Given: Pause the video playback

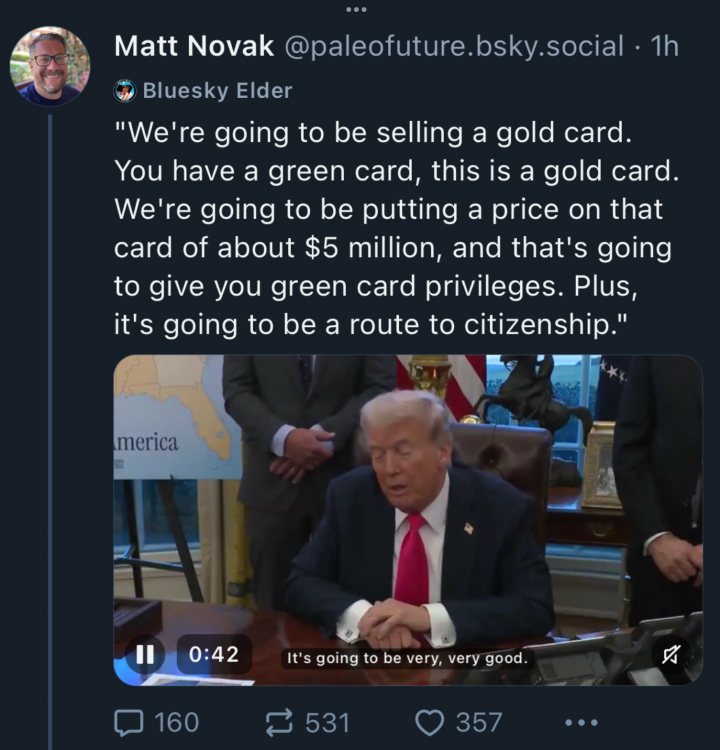Looking at the screenshot, I should click(145, 654).
